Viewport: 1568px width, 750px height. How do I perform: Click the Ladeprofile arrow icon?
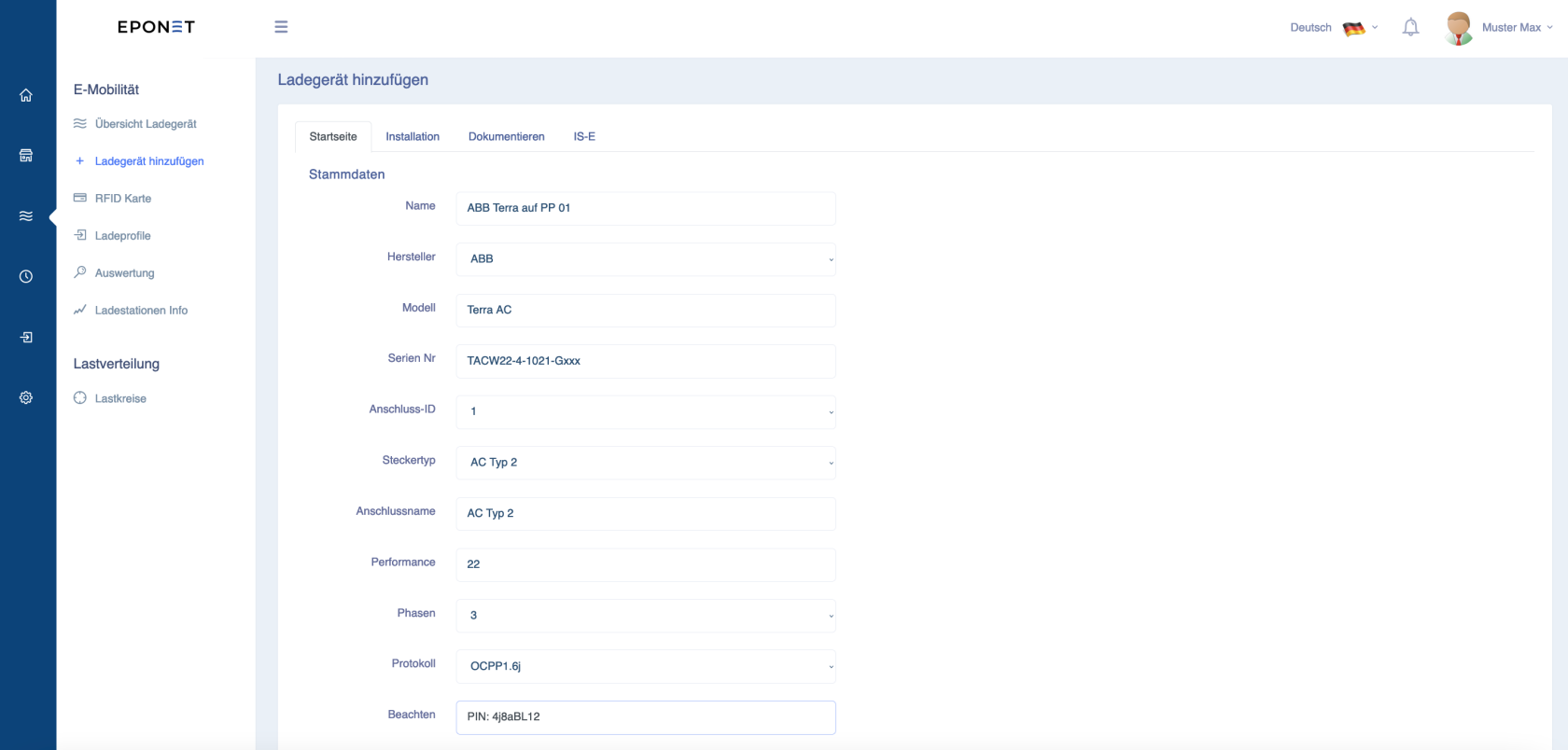pyautogui.click(x=80, y=235)
